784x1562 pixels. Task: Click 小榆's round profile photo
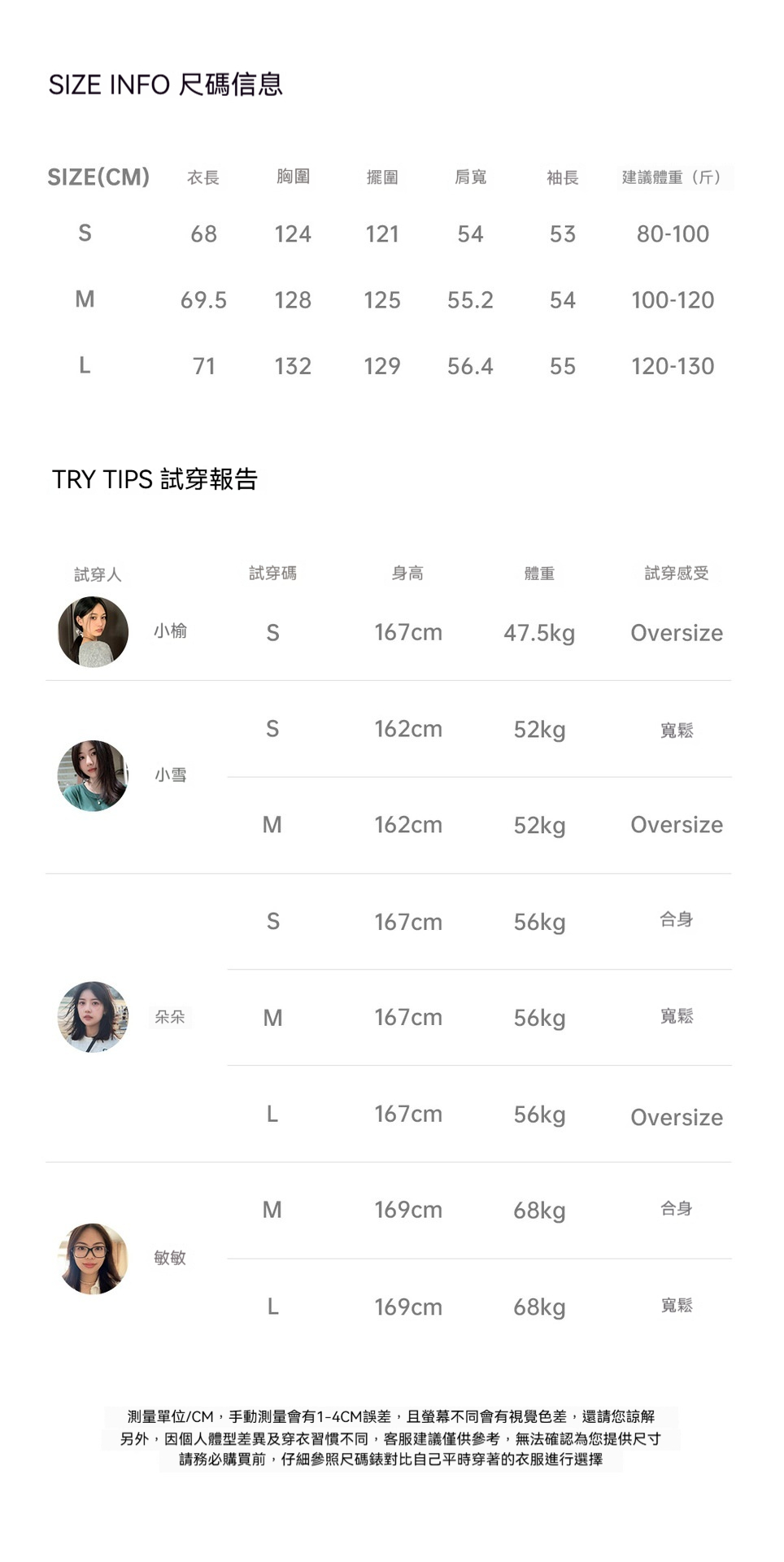(x=94, y=632)
